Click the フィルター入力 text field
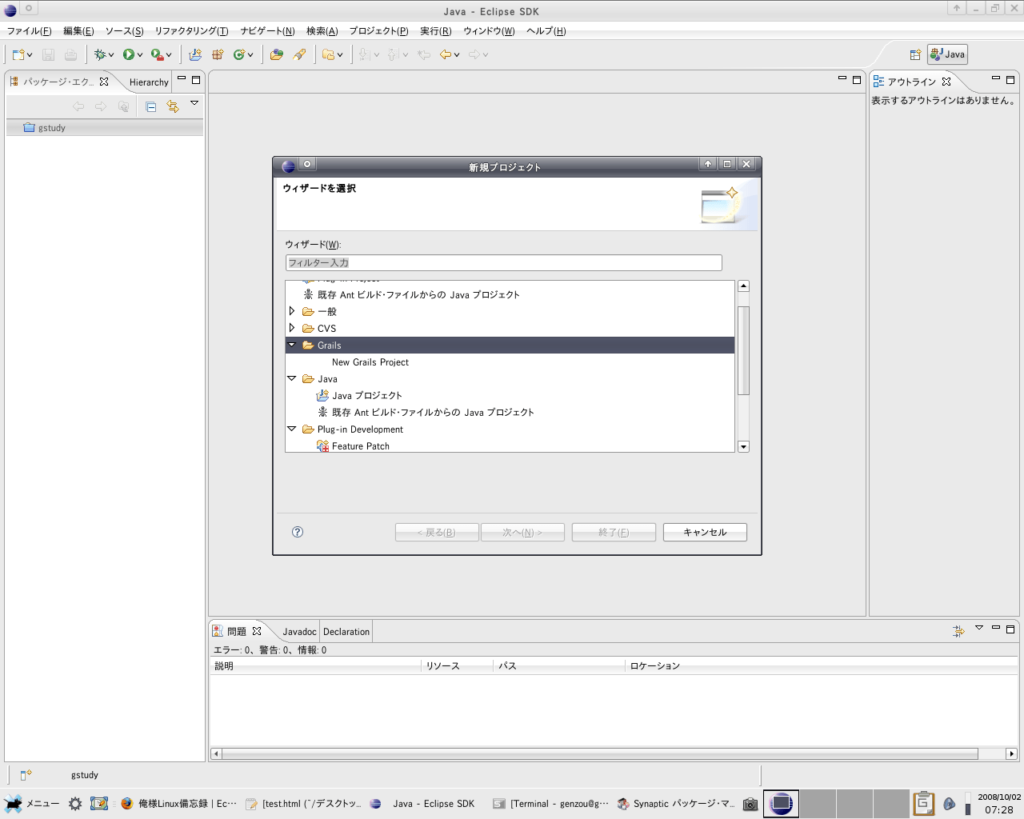Image resolution: width=1024 pixels, height=819 pixels. tap(504, 263)
